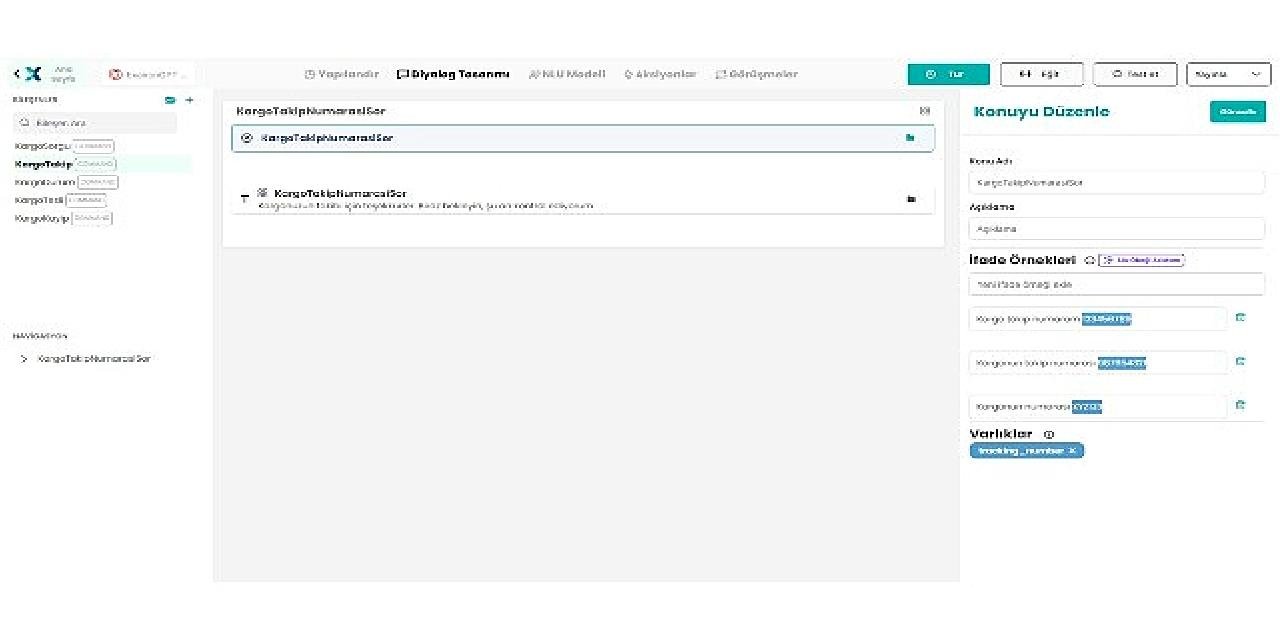Expand KargoTakipNumarasiSor in the navigation tree
The height and width of the screenshot is (640, 1280).
coord(24,359)
